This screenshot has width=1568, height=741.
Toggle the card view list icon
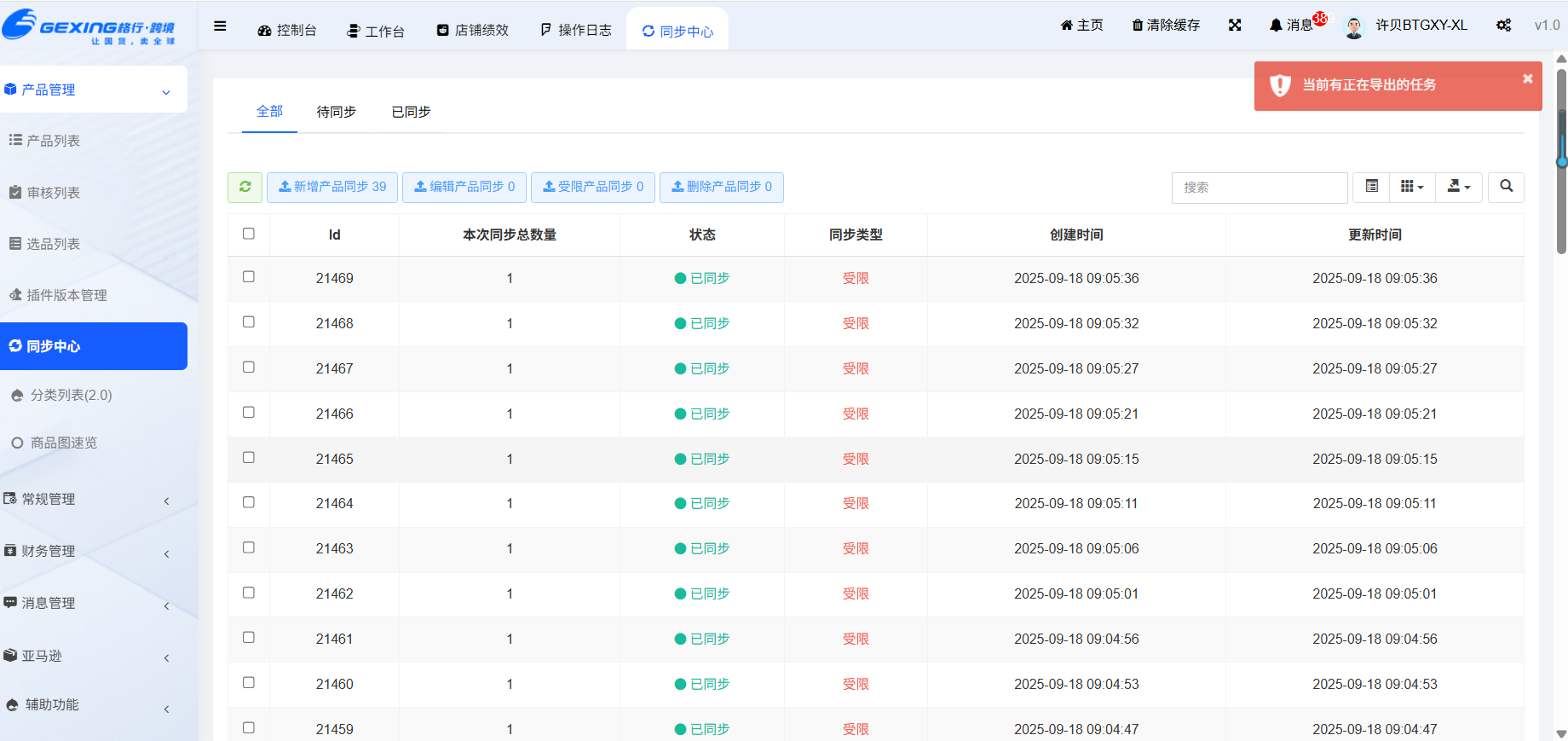coord(1371,187)
